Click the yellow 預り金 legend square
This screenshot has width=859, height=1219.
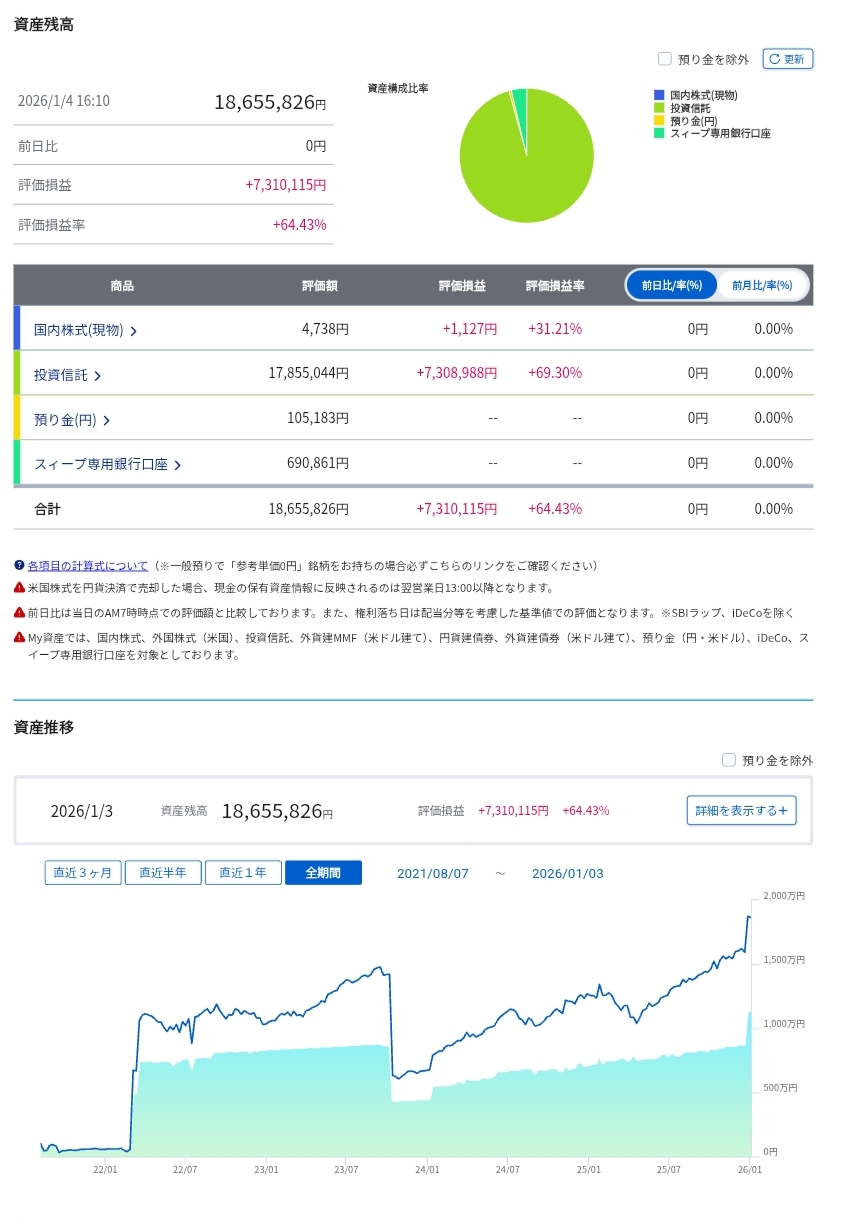pos(659,120)
